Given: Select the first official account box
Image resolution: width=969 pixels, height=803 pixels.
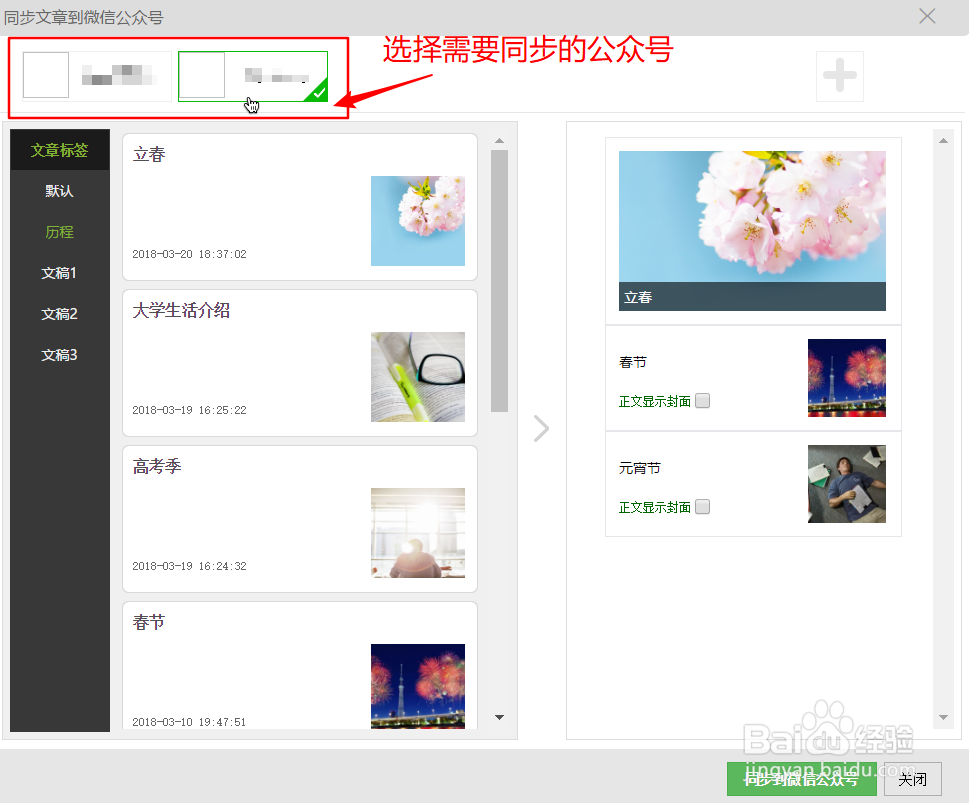Looking at the screenshot, I should coord(97,75).
